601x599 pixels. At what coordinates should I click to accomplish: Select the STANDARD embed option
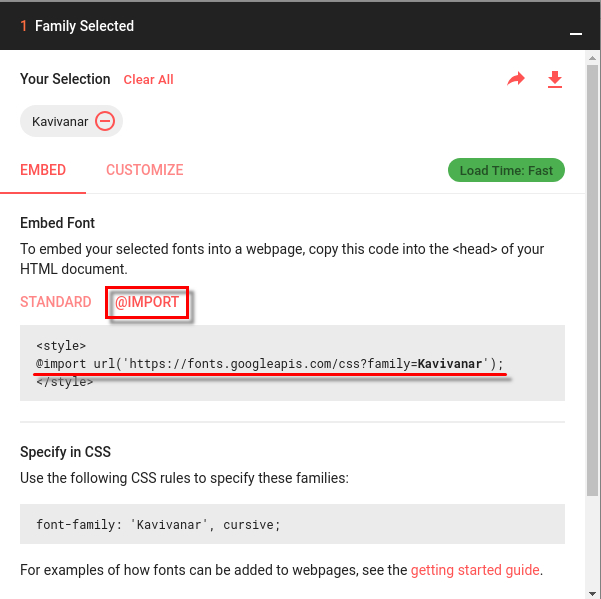(x=56, y=302)
